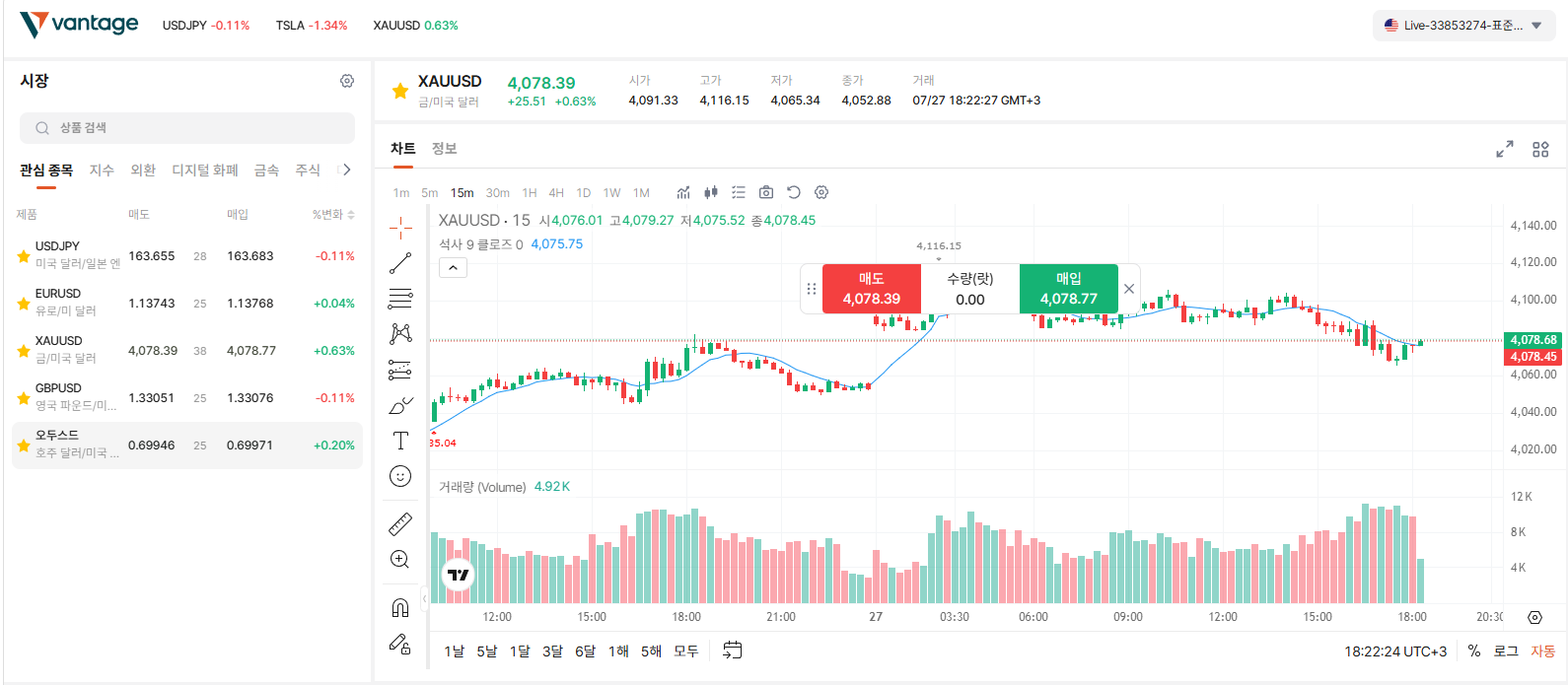The width and height of the screenshot is (1568, 685).
Task: Open the market panel settings gear
Action: 347,81
